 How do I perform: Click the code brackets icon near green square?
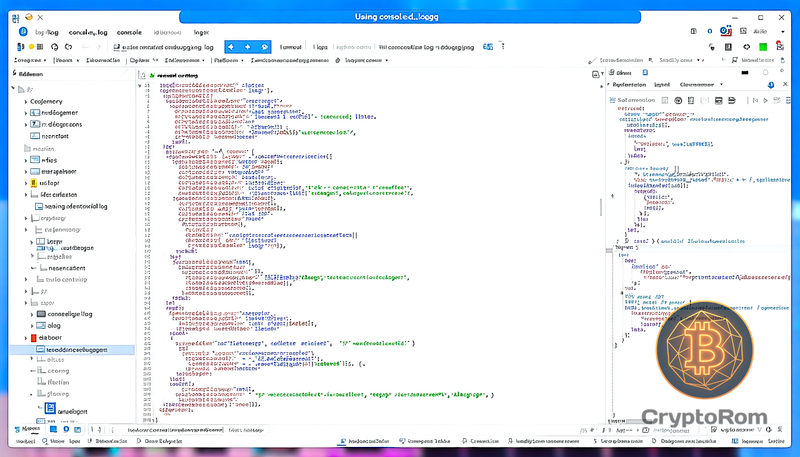746,47
